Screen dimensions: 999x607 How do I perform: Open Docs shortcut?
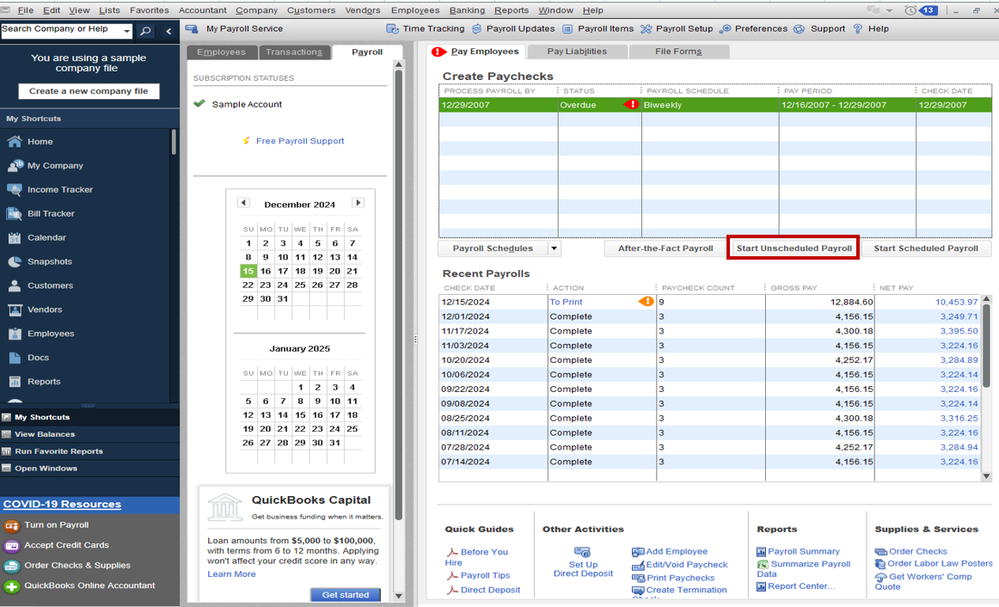38,357
